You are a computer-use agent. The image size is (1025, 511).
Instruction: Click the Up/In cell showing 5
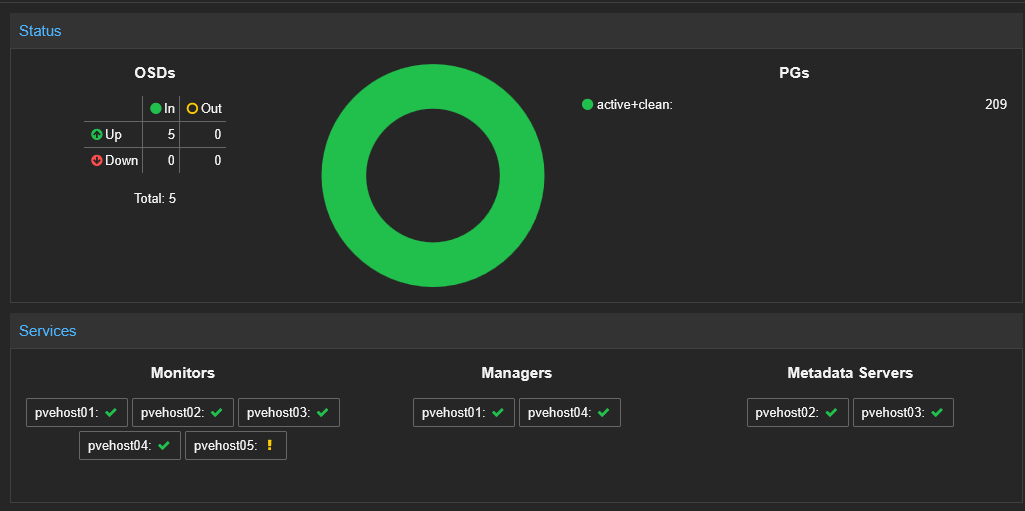[x=161, y=135]
